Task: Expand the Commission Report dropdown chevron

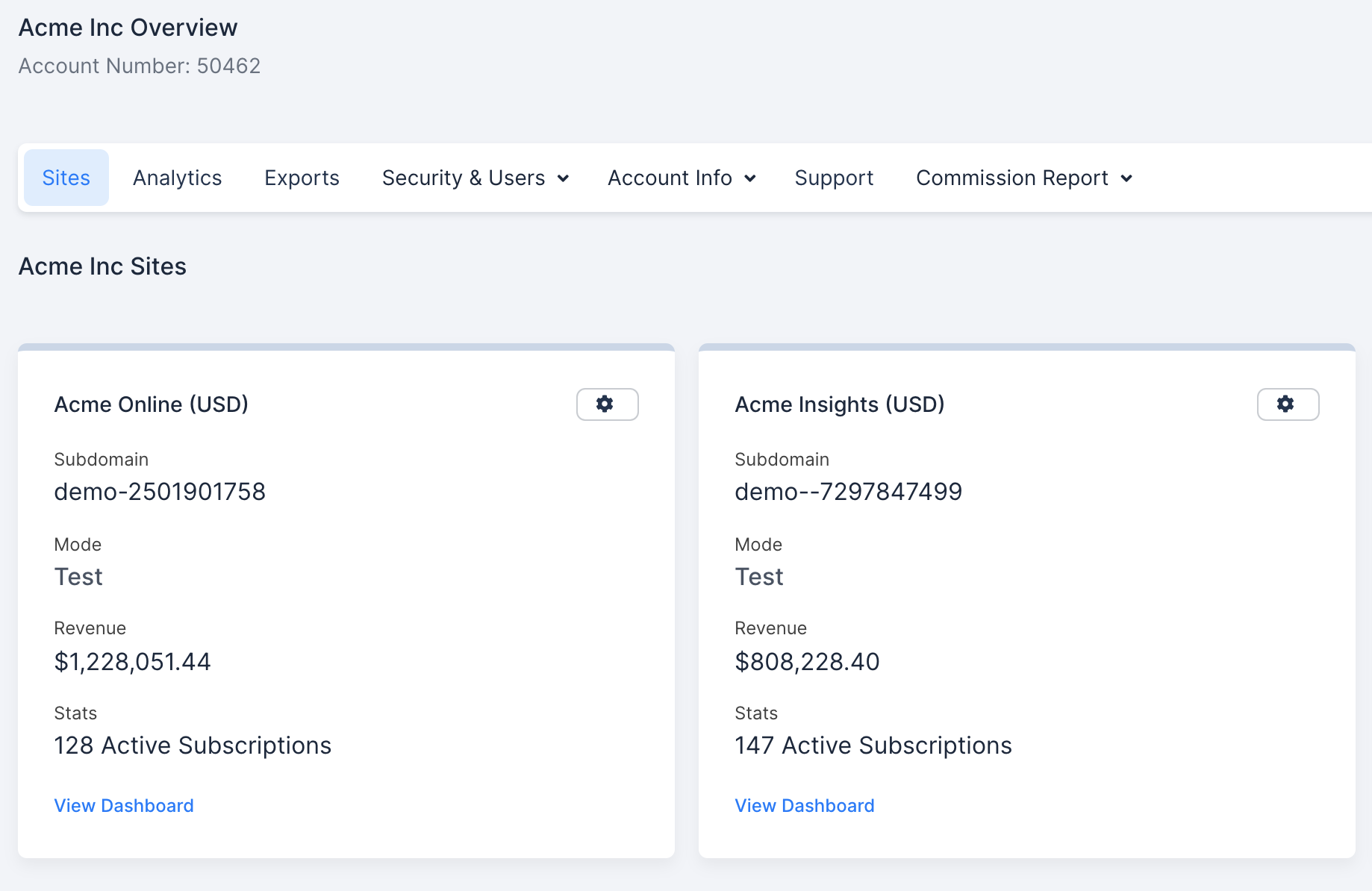Action: [x=1126, y=178]
